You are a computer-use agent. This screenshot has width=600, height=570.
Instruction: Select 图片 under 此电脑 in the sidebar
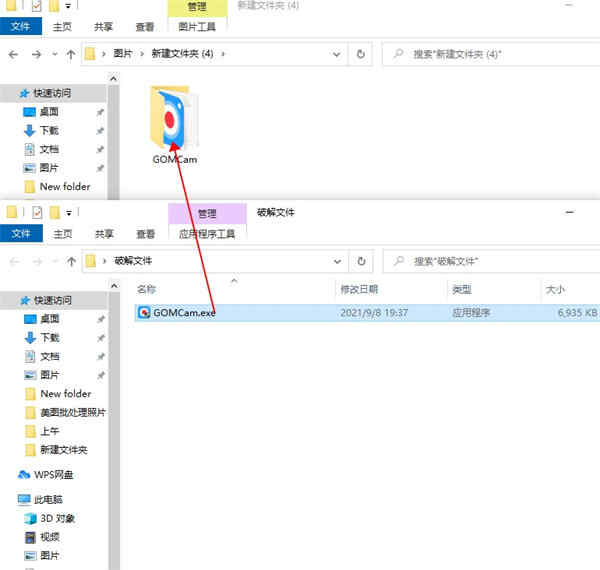coord(50,555)
